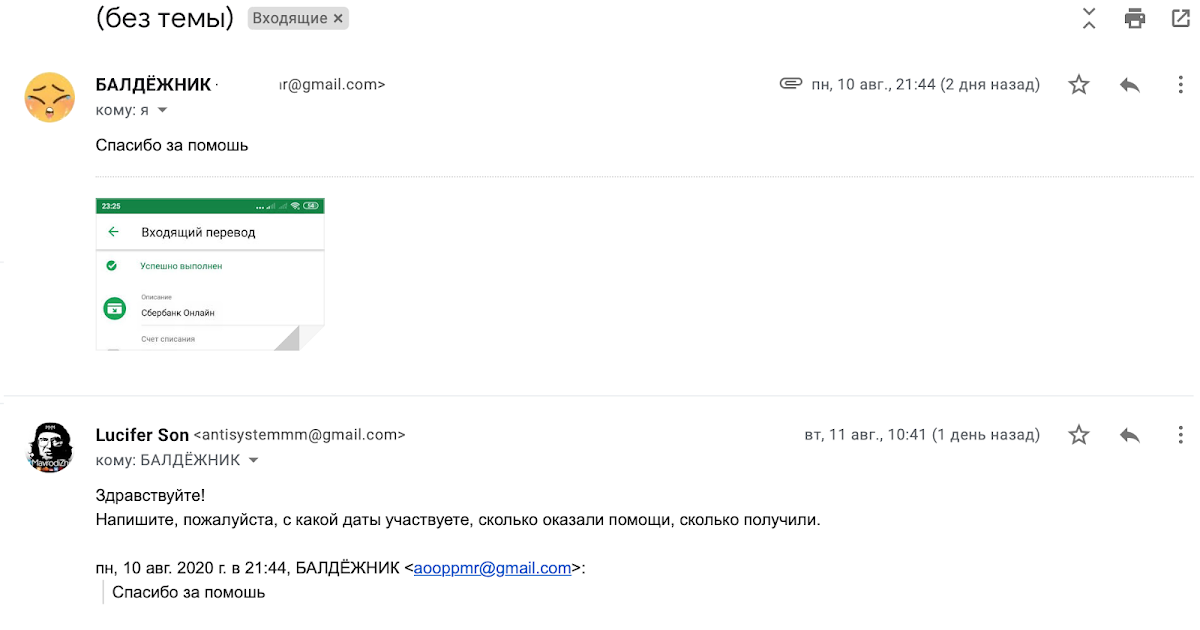
Task: Open more options for Lucifer Son email
Action: tap(1180, 435)
